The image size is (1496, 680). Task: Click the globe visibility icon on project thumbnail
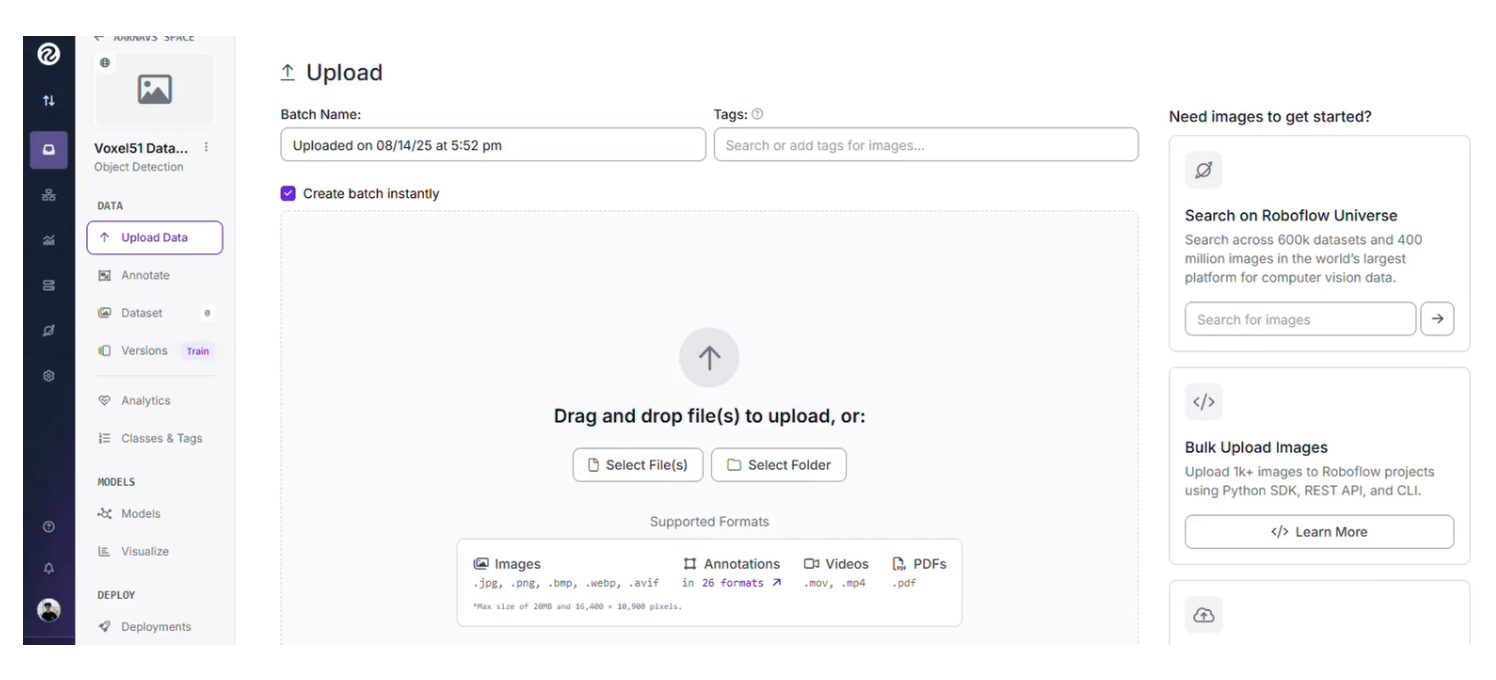pos(105,62)
